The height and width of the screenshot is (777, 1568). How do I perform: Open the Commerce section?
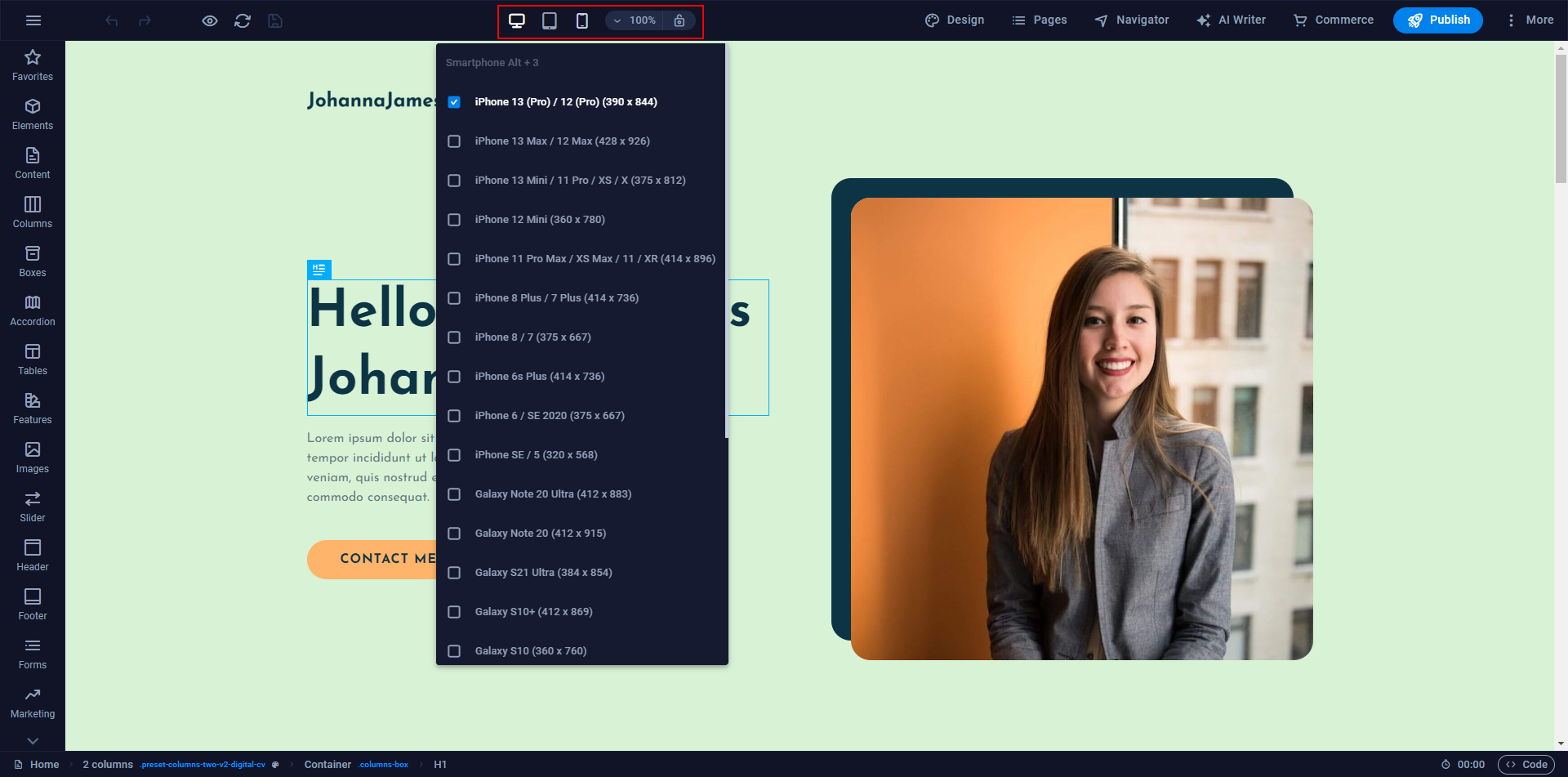click(1334, 20)
